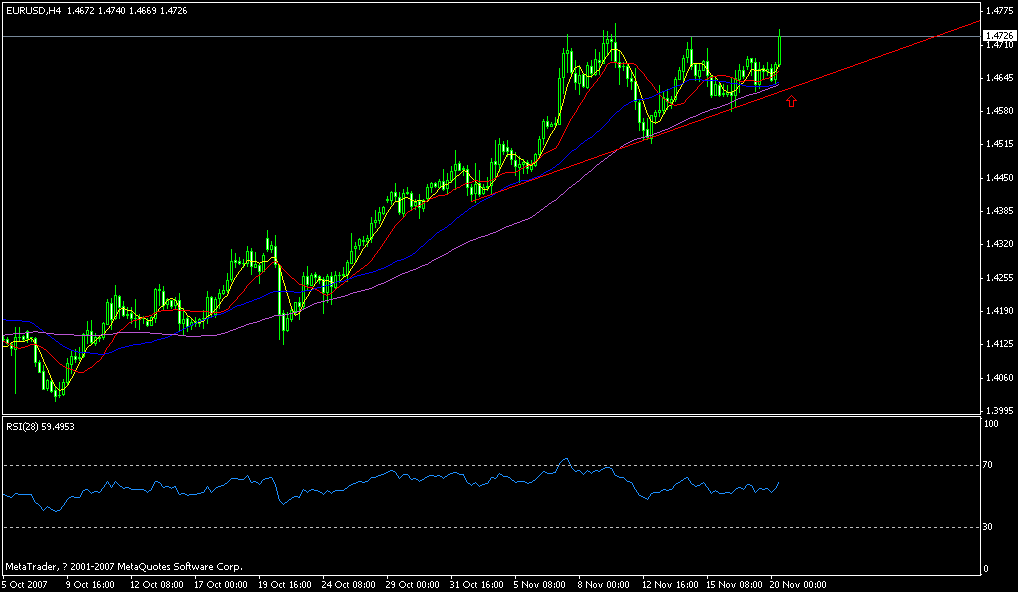1018x592 pixels.
Task: Click the 1.4450 price axis label
Action: [999, 178]
